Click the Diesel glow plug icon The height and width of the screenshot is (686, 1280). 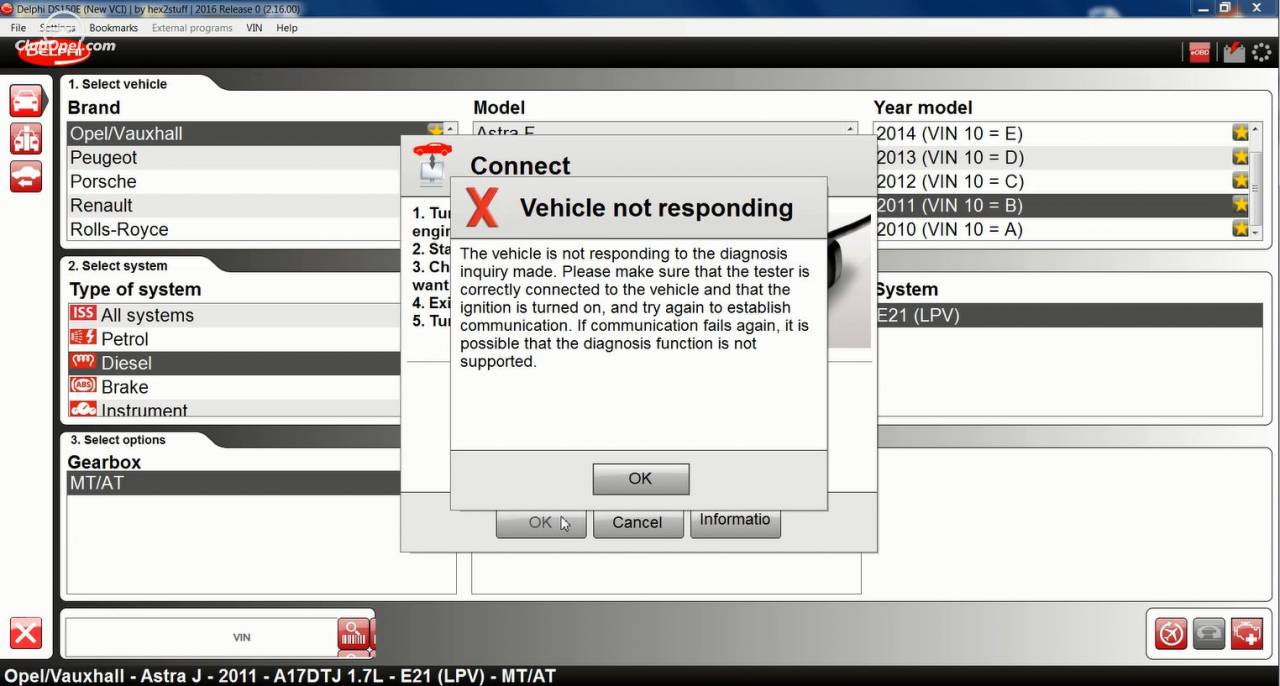[x=83, y=362]
